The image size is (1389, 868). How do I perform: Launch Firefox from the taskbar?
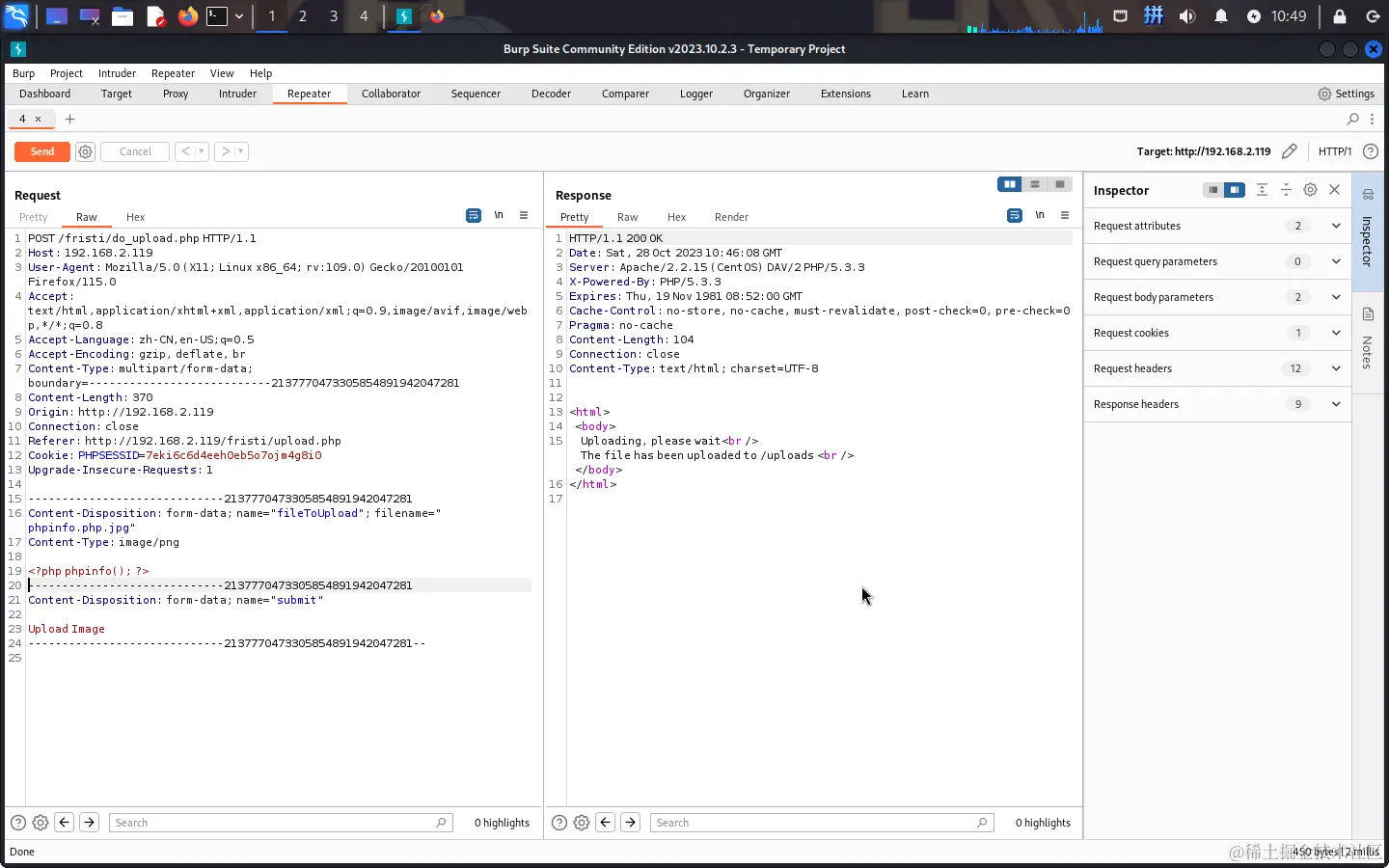coord(188,16)
